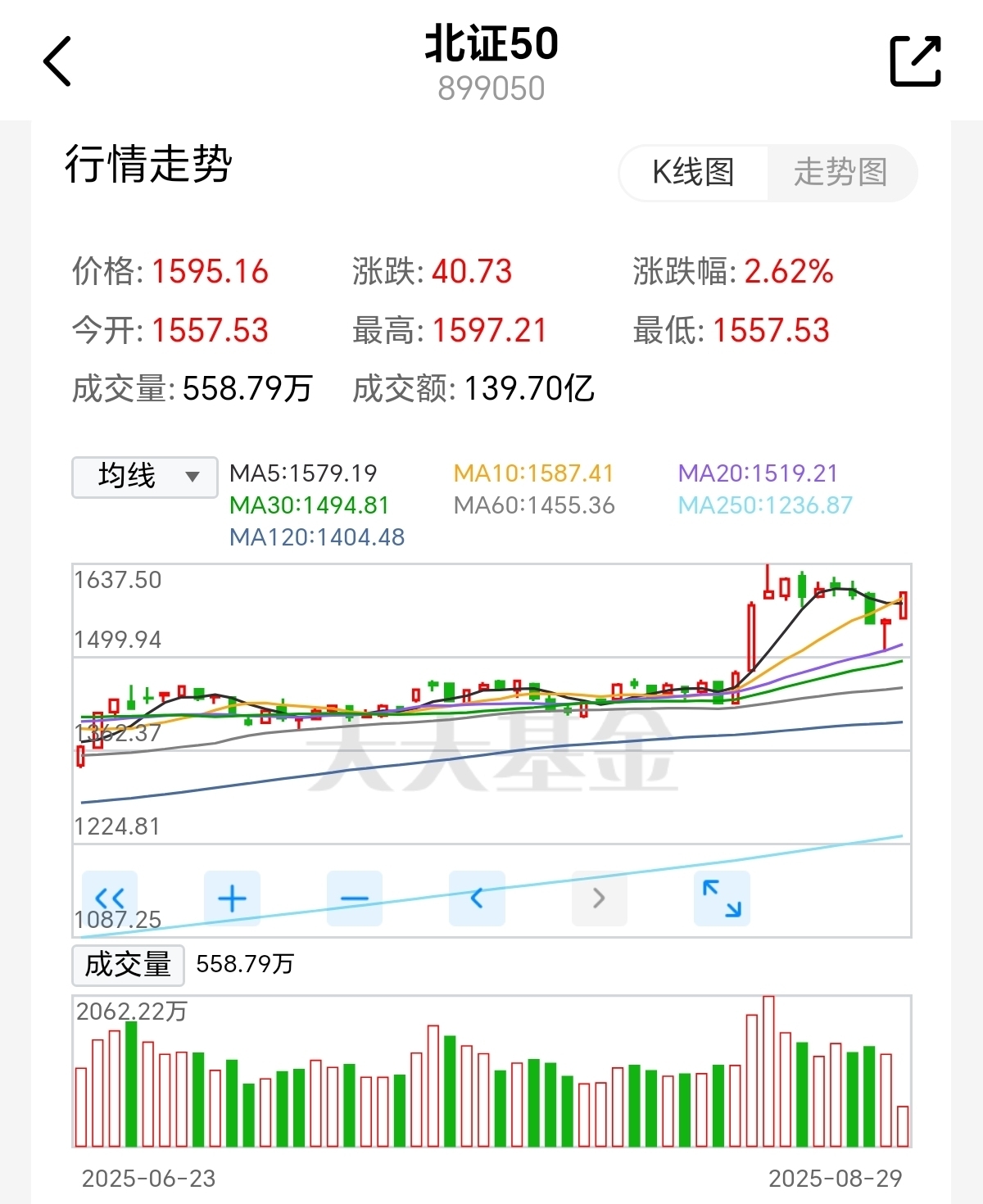Screen dimensions: 983x1204
Task: Zoom in the chart with plus icon
Action: pos(232,898)
